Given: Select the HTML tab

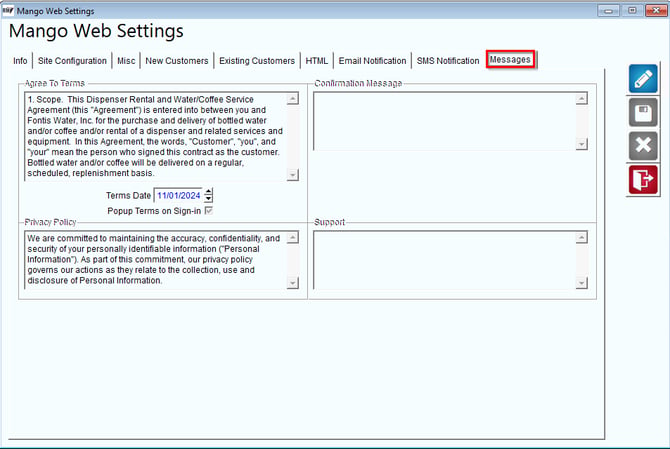Looking at the screenshot, I should [x=317, y=61].
